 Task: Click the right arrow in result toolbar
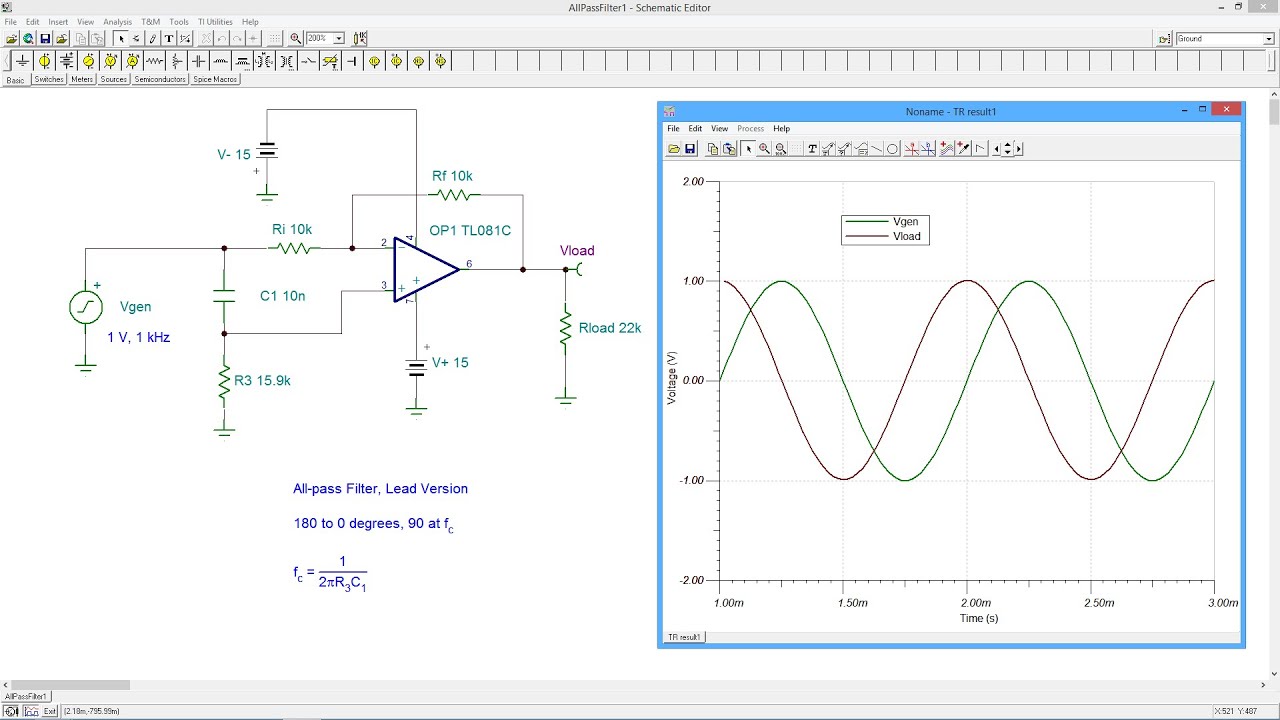pos(1018,149)
